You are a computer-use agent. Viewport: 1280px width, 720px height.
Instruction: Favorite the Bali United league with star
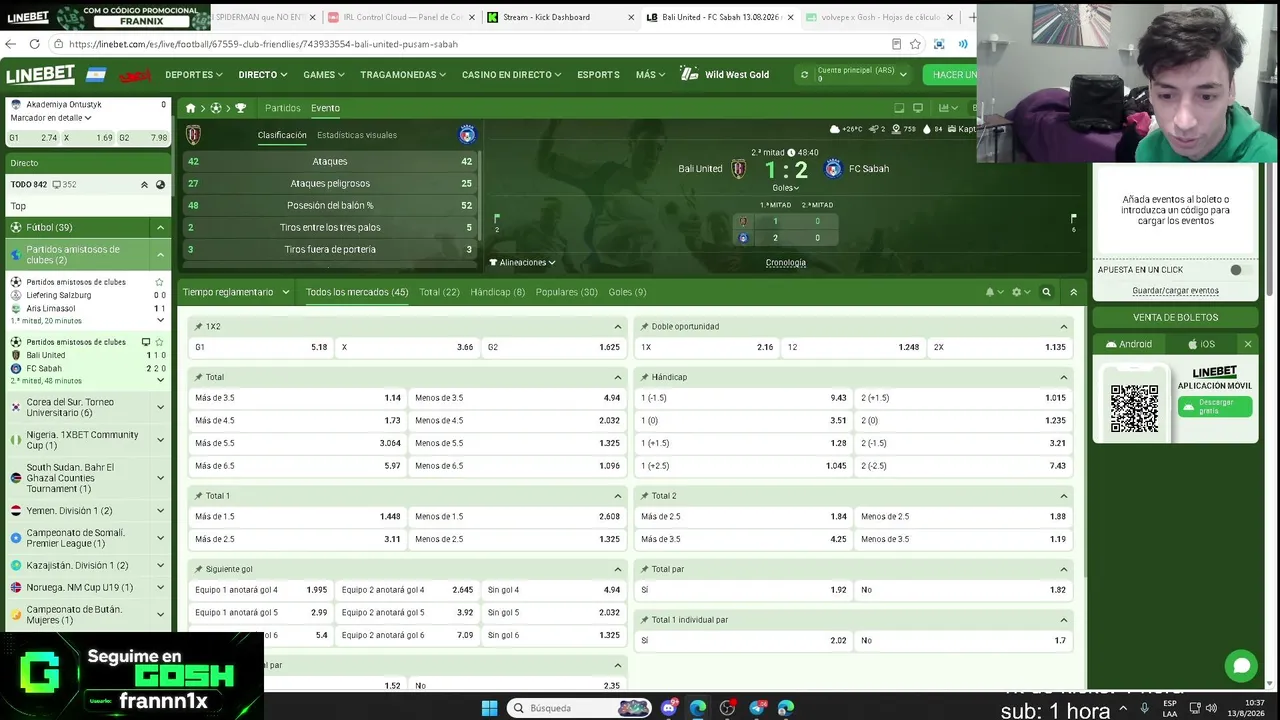[159, 342]
